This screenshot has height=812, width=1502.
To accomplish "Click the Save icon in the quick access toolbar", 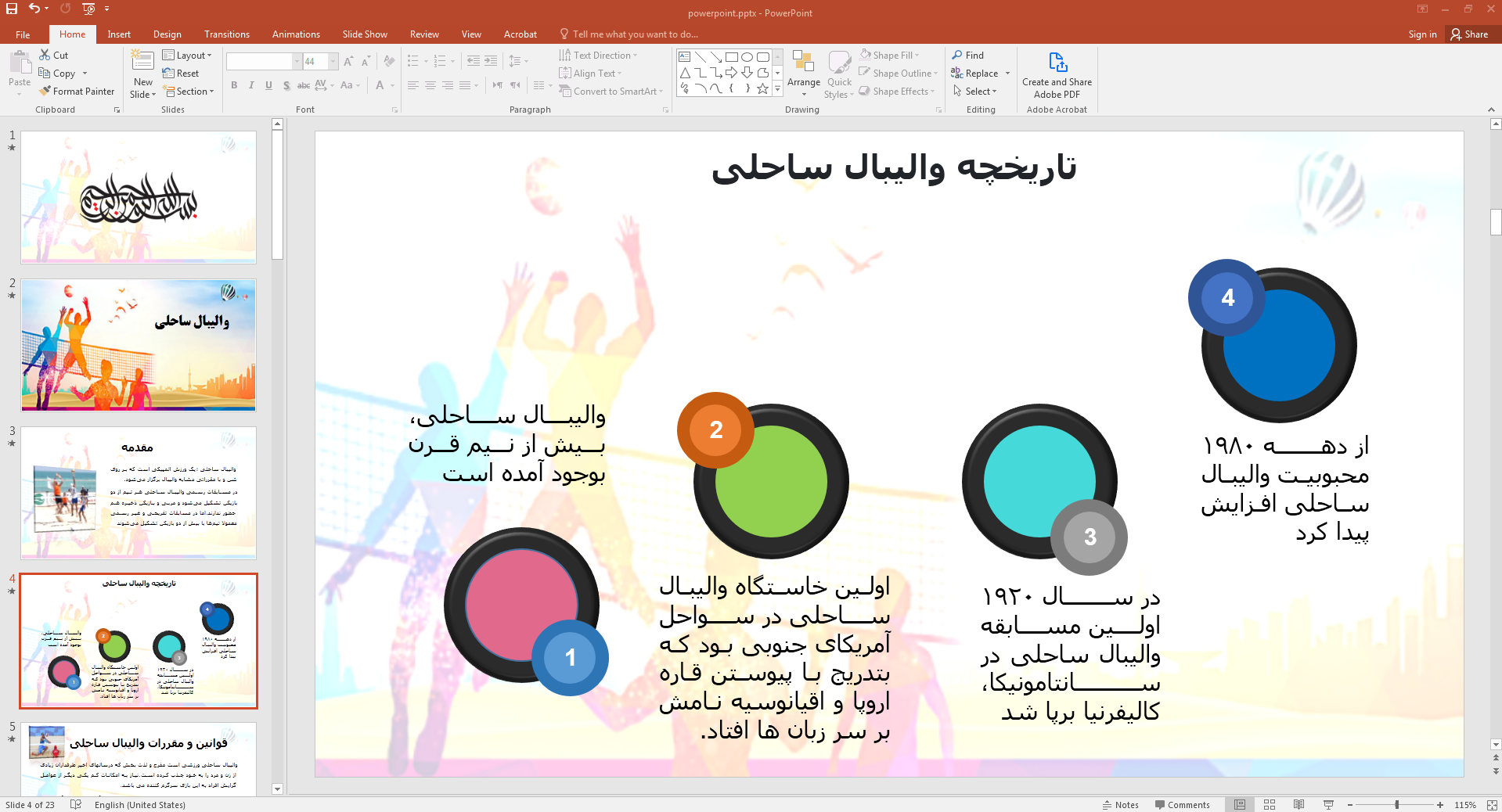I will click(12, 9).
